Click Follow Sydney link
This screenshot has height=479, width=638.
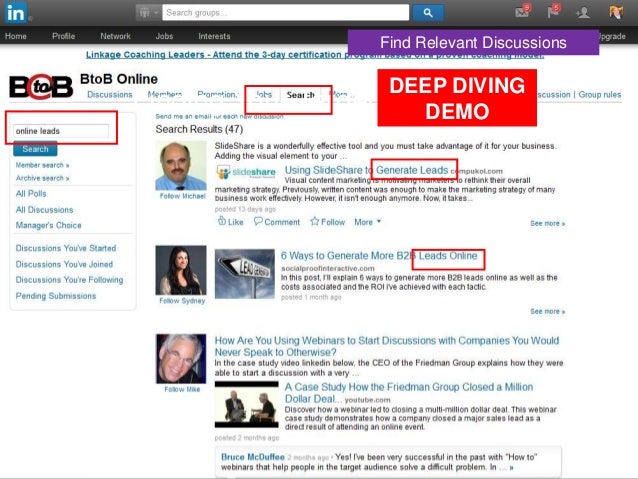[x=182, y=300]
